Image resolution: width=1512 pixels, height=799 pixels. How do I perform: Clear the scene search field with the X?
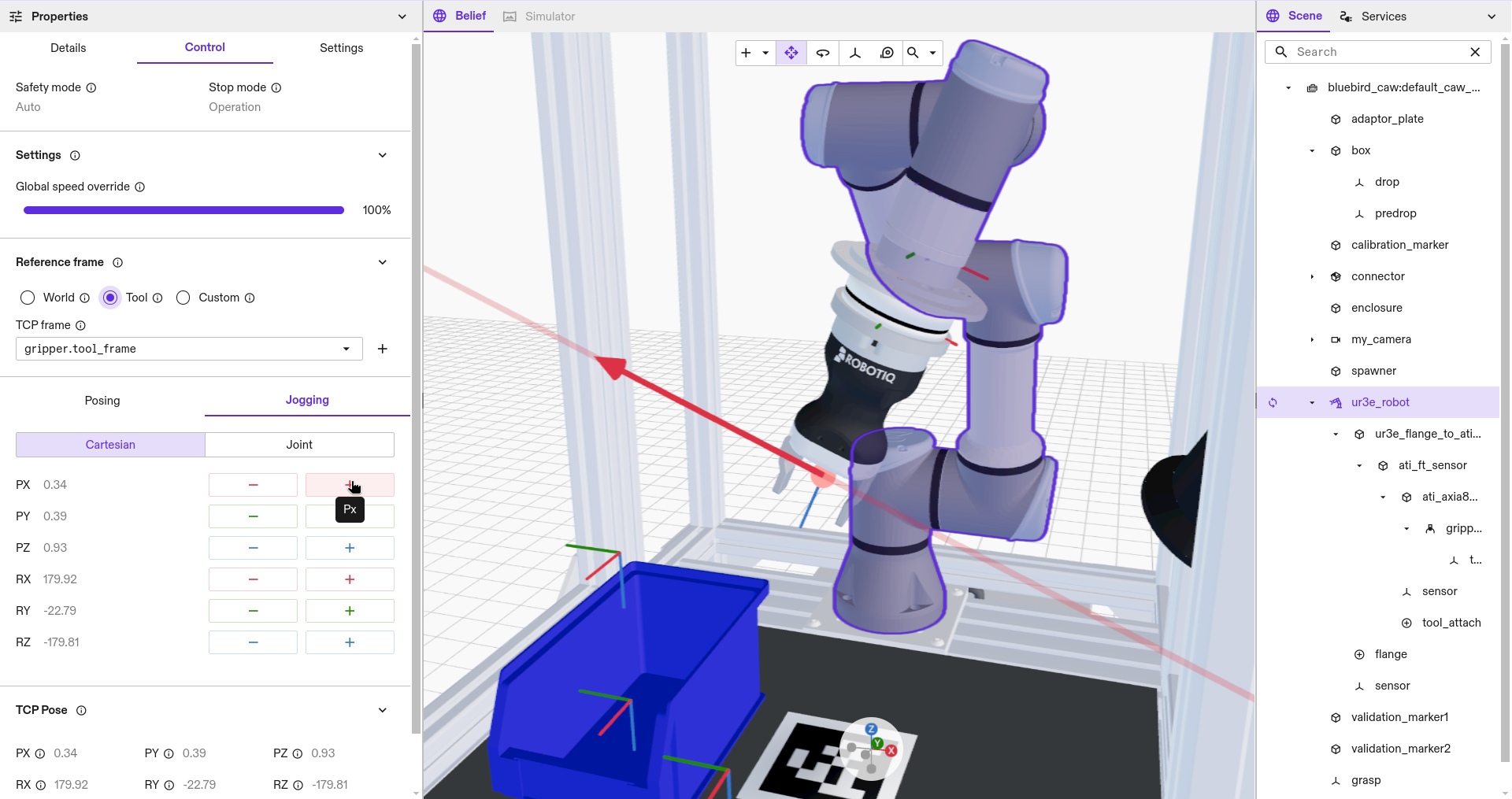(1476, 52)
